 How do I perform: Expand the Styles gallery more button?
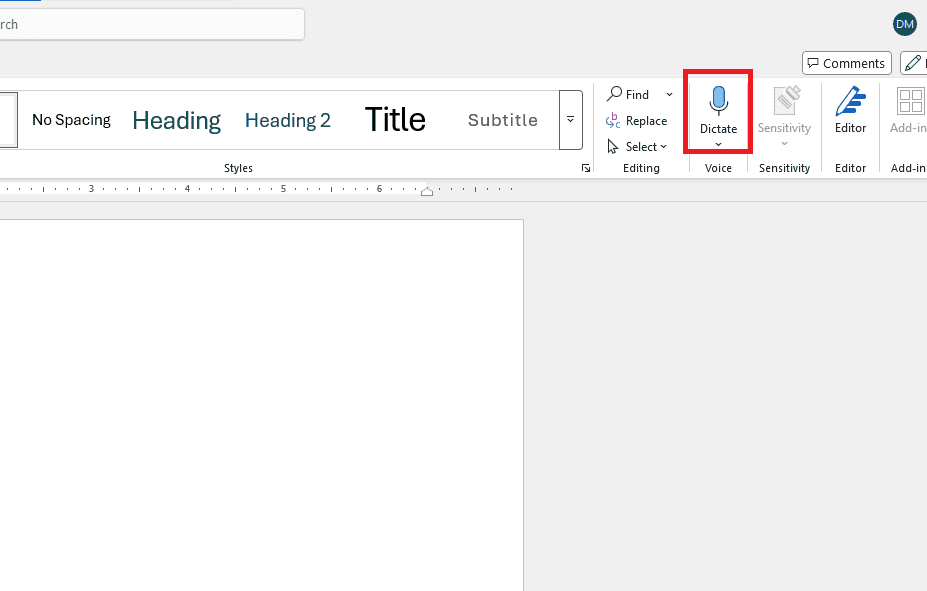571,120
